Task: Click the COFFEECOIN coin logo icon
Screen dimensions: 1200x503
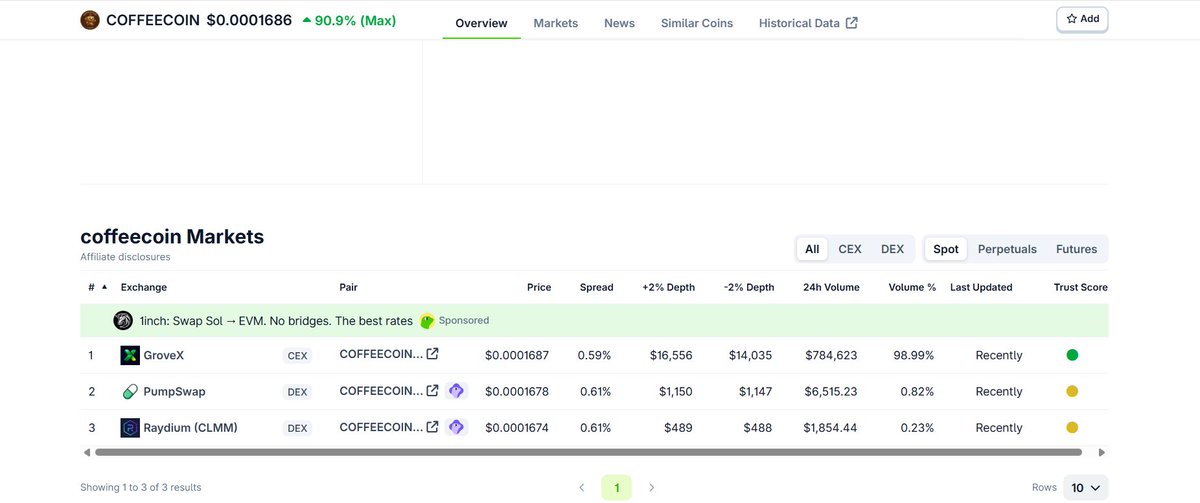Action: 90,20
